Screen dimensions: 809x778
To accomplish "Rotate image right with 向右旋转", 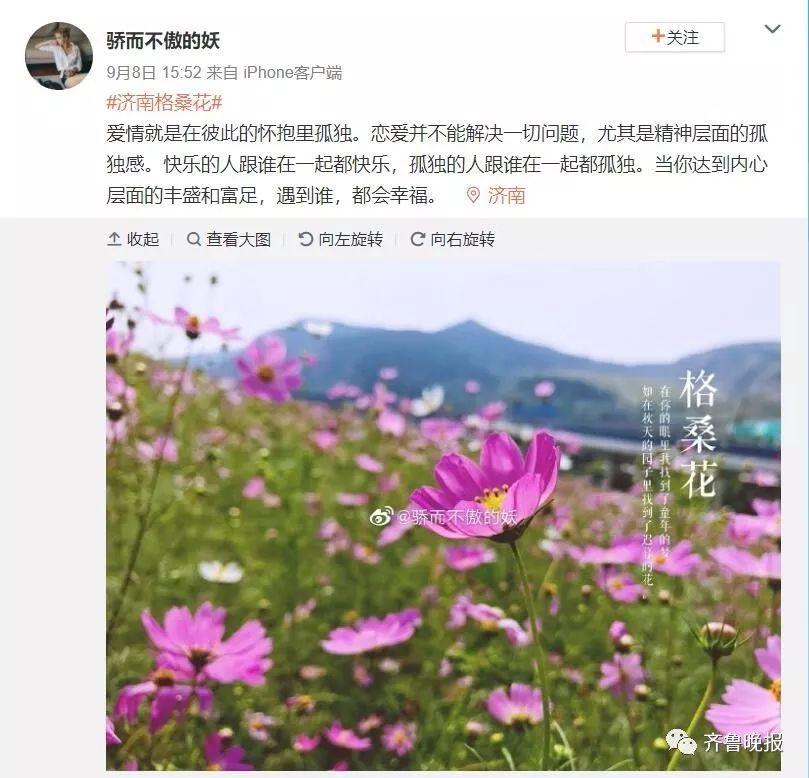I will tap(452, 239).
